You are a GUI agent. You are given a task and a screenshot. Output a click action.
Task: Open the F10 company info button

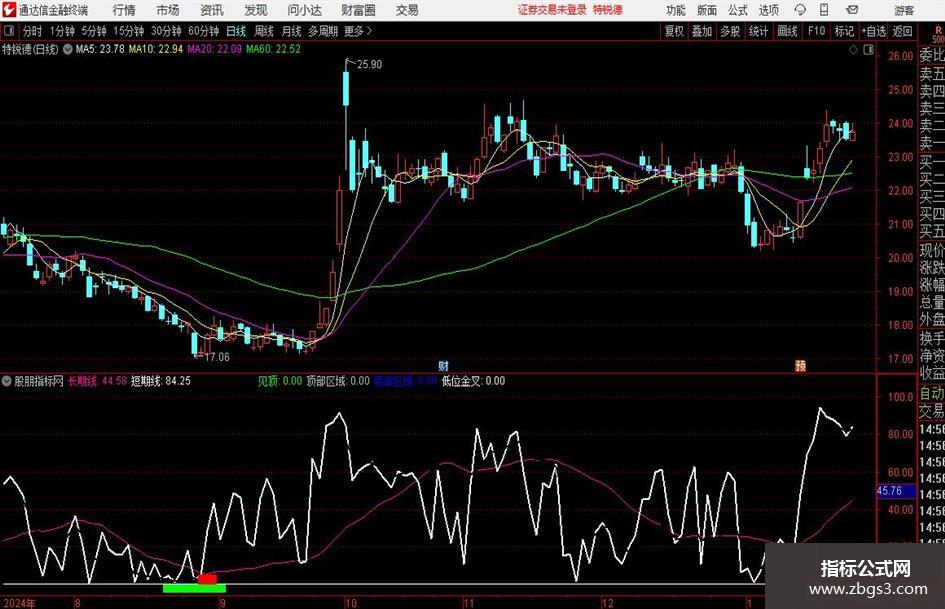tap(817, 31)
